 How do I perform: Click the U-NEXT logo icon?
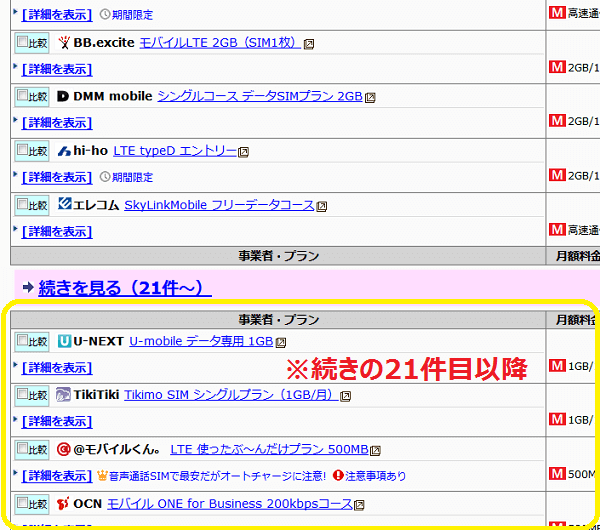point(64,341)
